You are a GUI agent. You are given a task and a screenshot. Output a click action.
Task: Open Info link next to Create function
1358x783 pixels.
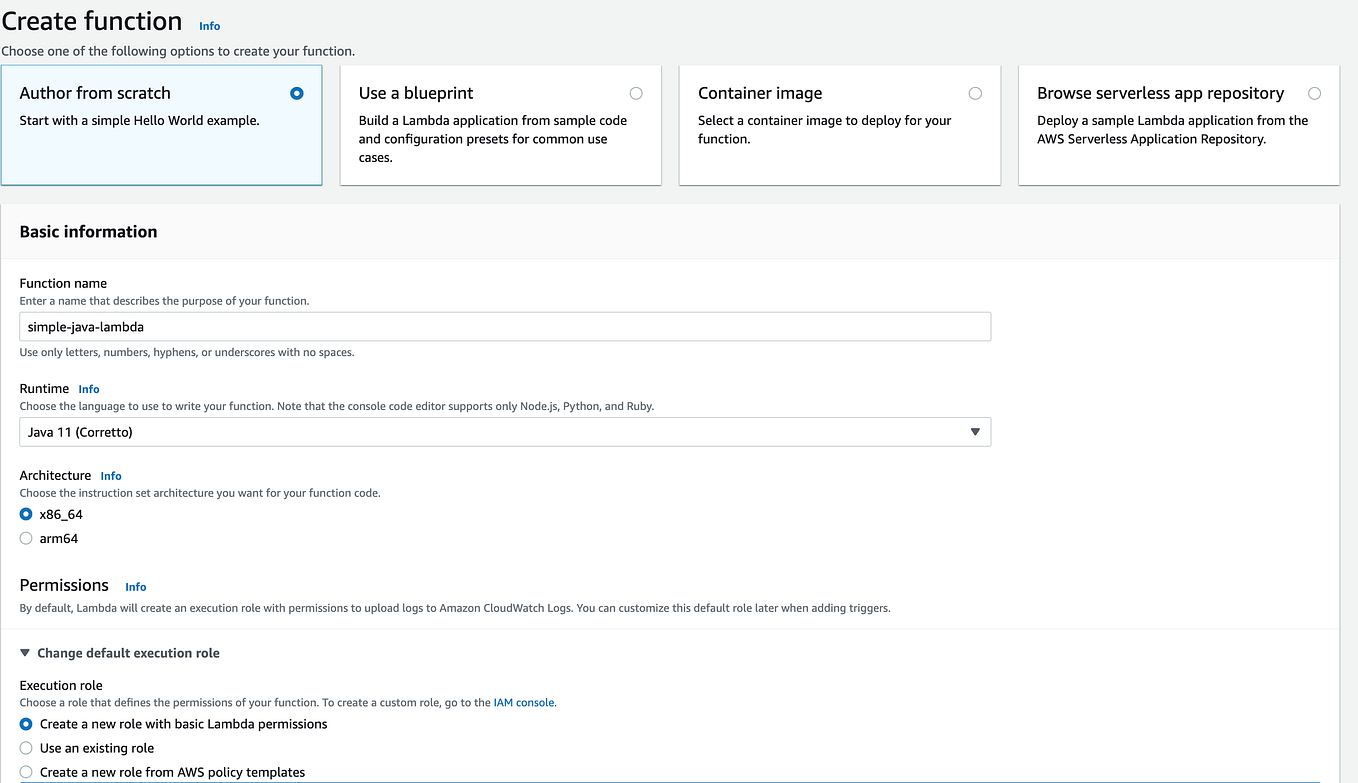pos(209,26)
